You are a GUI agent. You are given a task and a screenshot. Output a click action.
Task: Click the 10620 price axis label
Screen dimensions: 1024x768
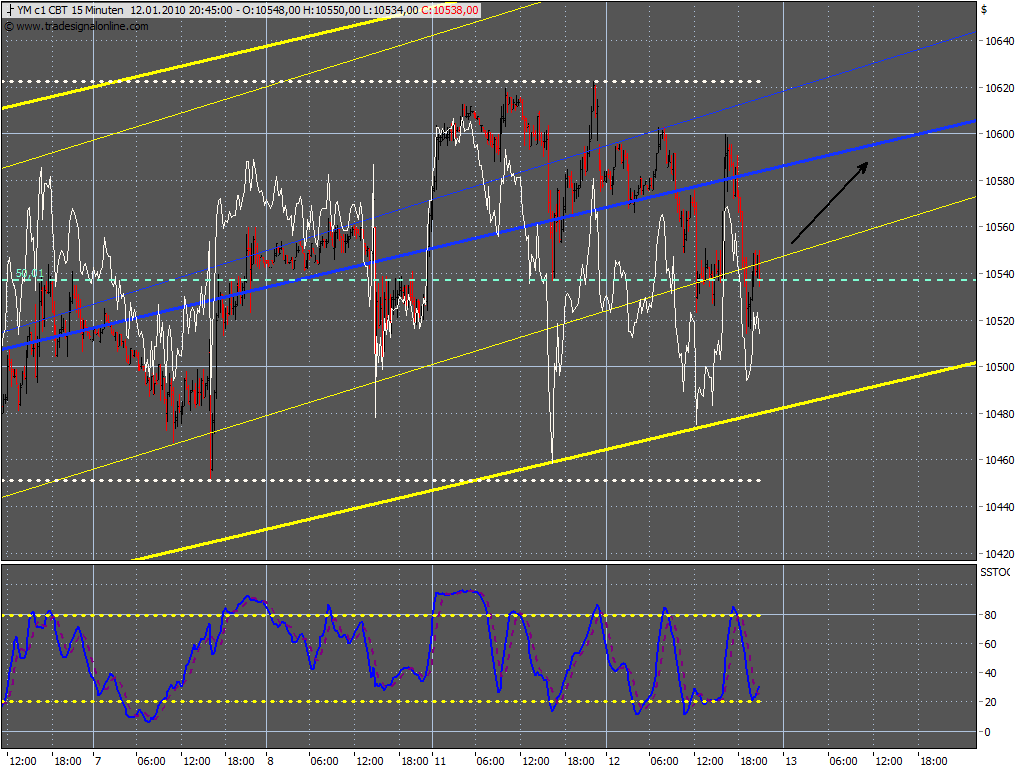(x=999, y=88)
